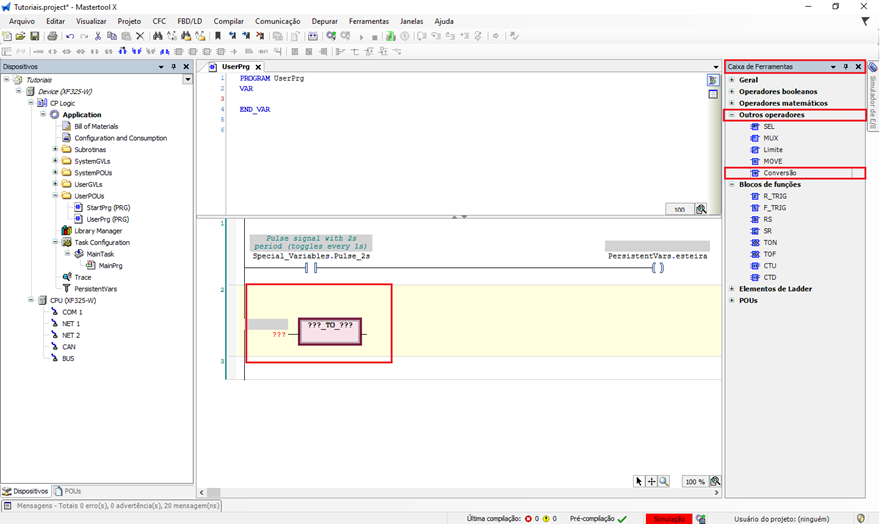
Task: Click the Save project icon
Action: tap(35, 36)
